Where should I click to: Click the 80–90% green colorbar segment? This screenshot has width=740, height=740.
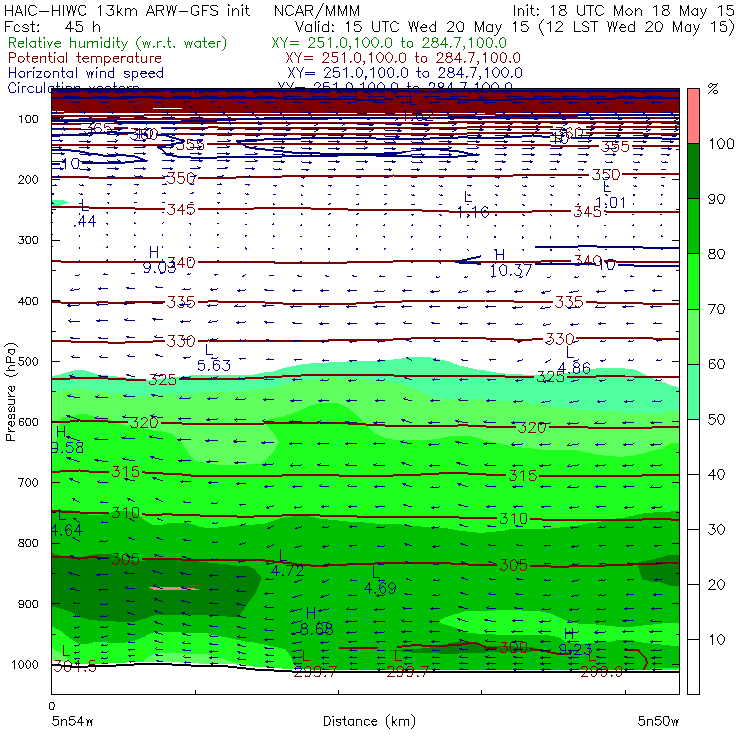point(693,226)
